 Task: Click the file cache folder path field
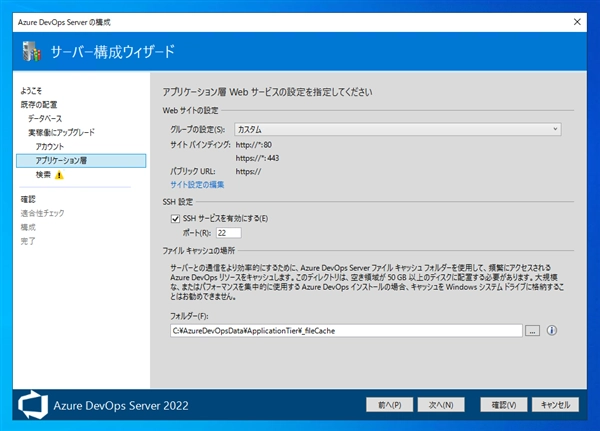tap(346, 331)
